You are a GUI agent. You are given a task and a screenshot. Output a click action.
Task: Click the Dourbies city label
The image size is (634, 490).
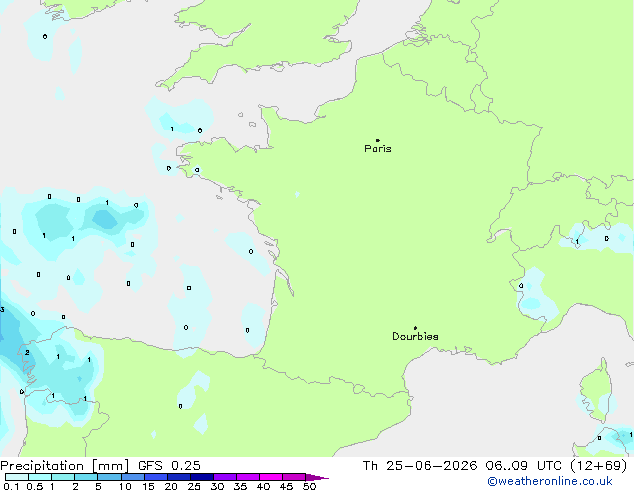pos(415,336)
